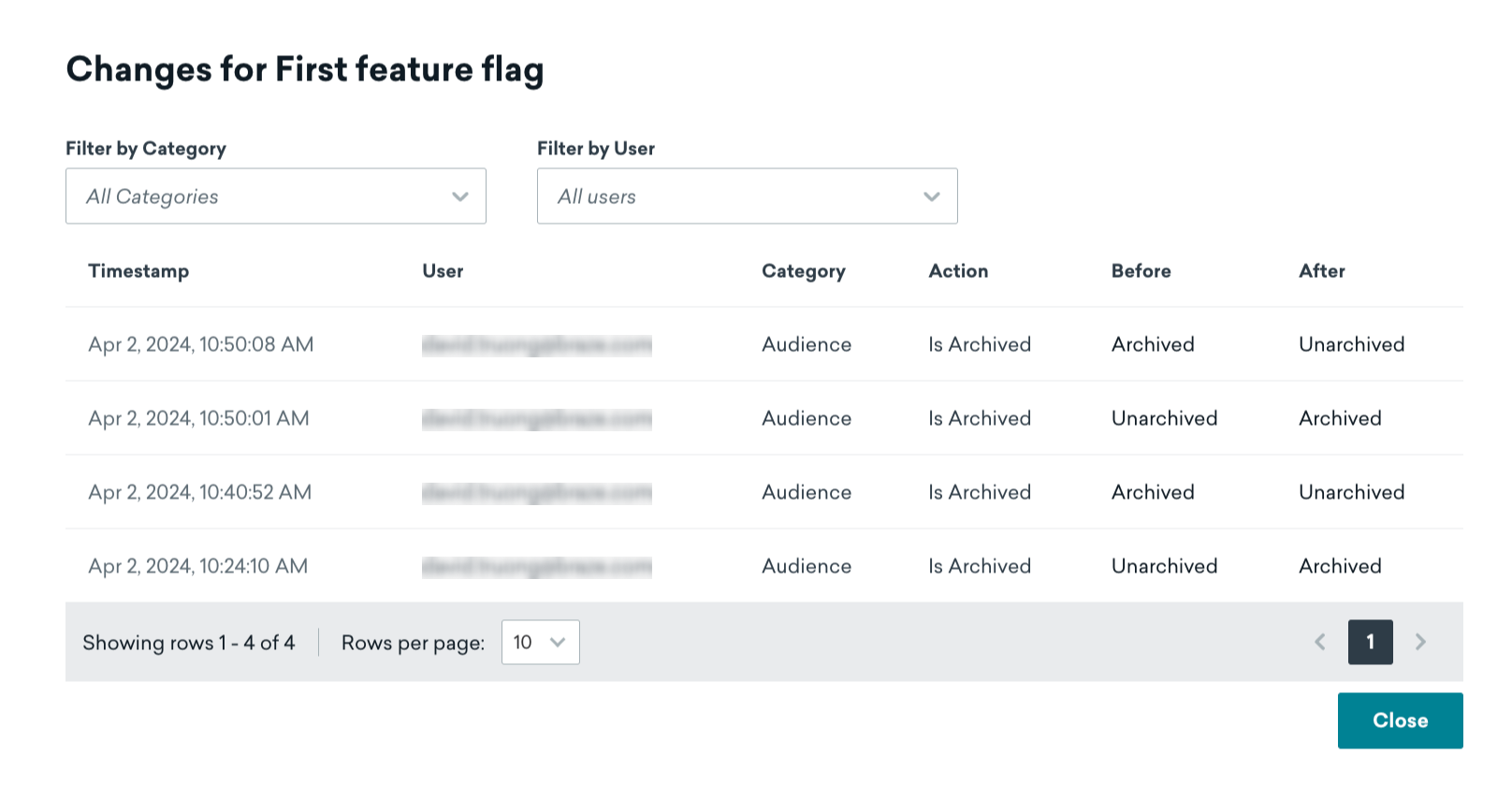Select timestamp Apr 2, 2024, 10:50:08 AM
The width and height of the screenshot is (1512, 797).
point(201,344)
